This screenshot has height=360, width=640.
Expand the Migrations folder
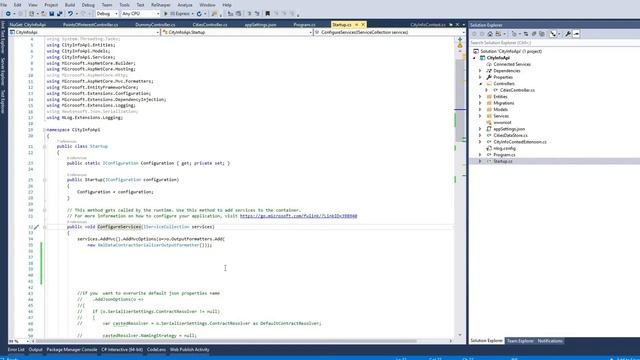[480, 103]
